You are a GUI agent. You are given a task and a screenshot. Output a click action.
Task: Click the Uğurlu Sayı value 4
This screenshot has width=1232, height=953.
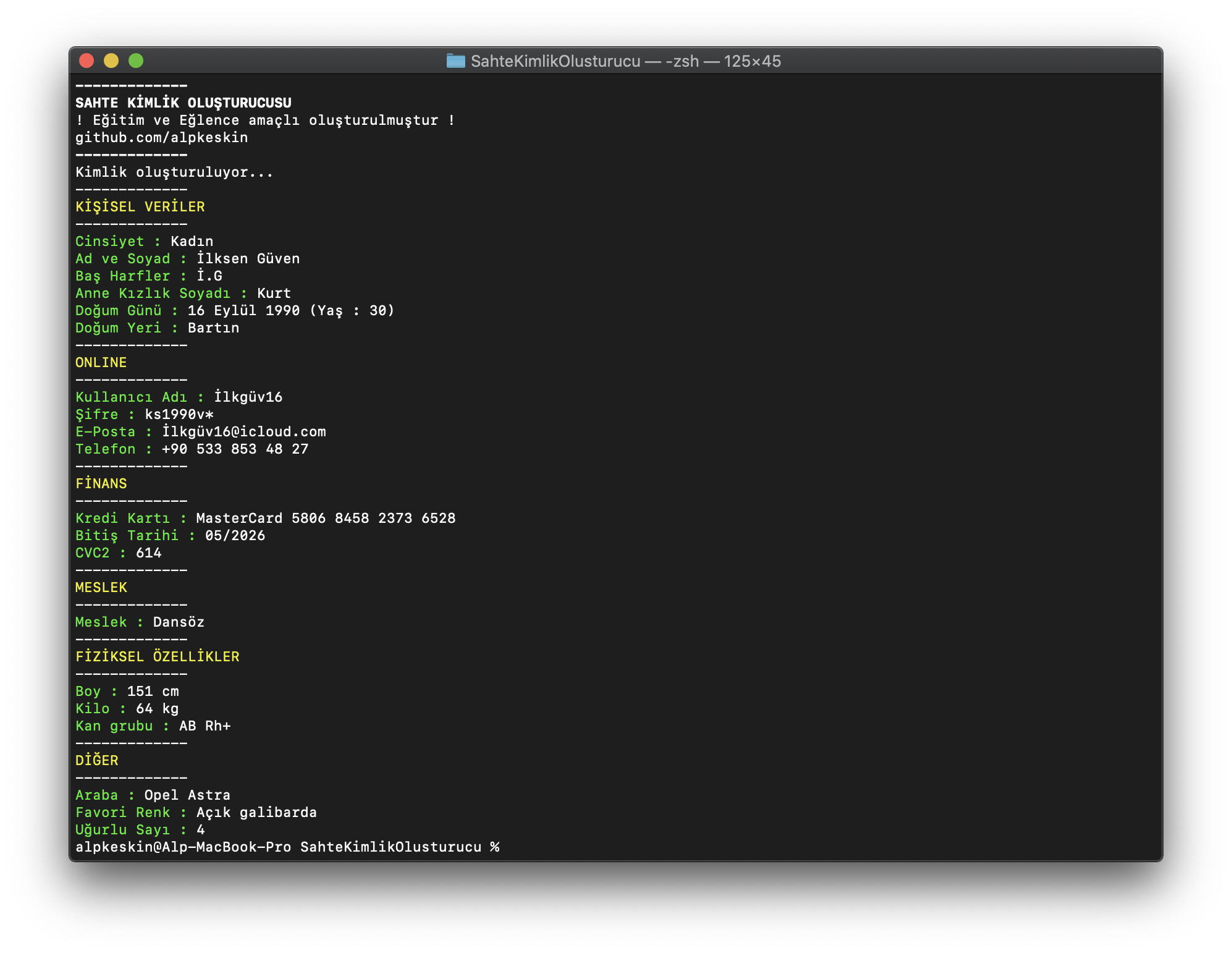coord(201,829)
